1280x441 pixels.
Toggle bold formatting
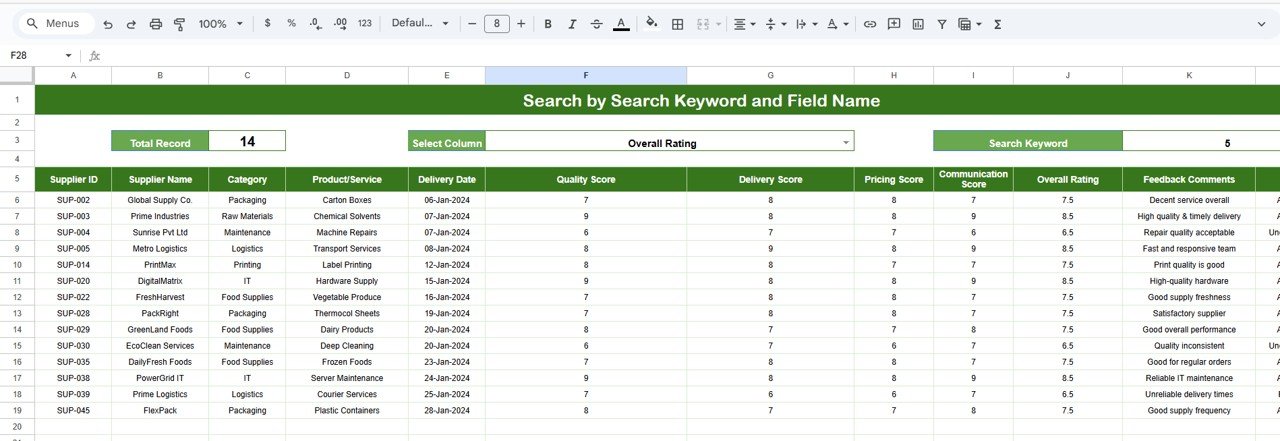548,24
